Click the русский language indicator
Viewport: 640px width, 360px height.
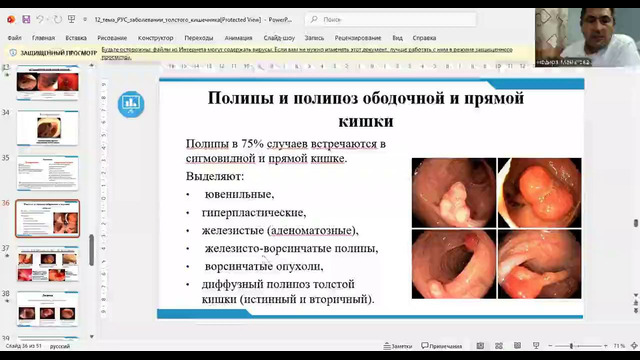click(x=60, y=346)
